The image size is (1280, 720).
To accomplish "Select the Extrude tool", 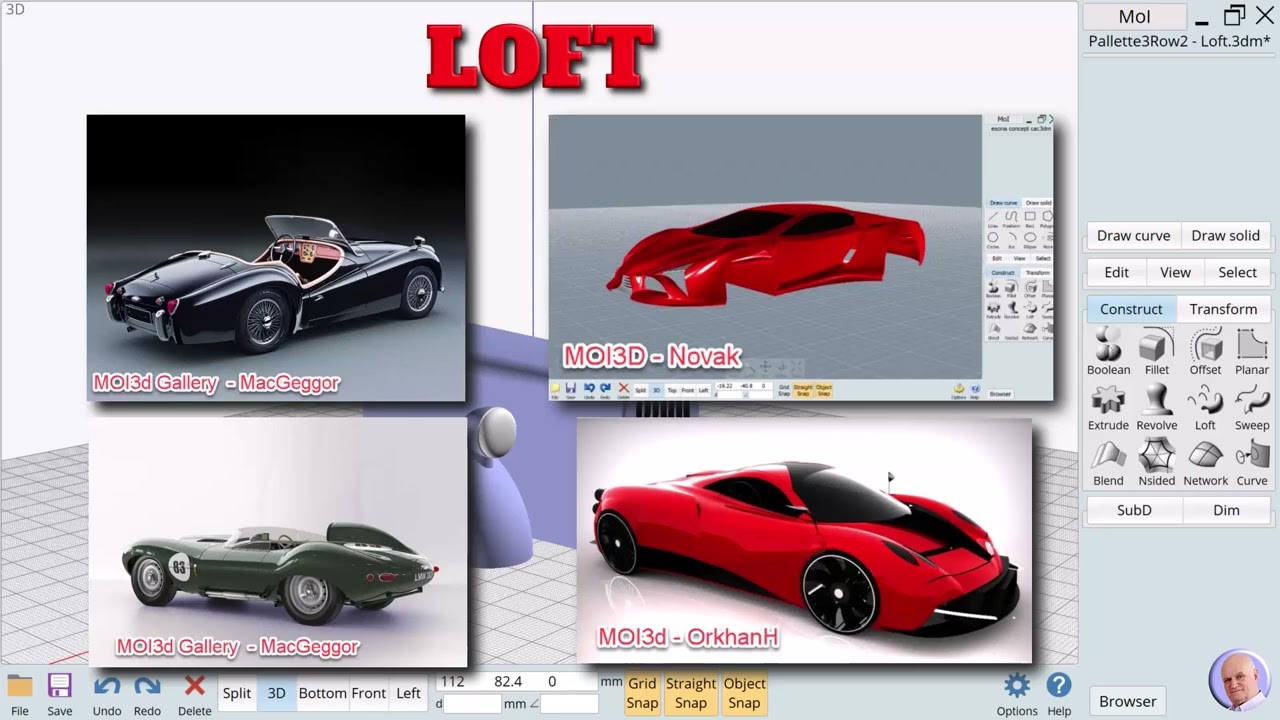I will pyautogui.click(x=1108, y=409).
